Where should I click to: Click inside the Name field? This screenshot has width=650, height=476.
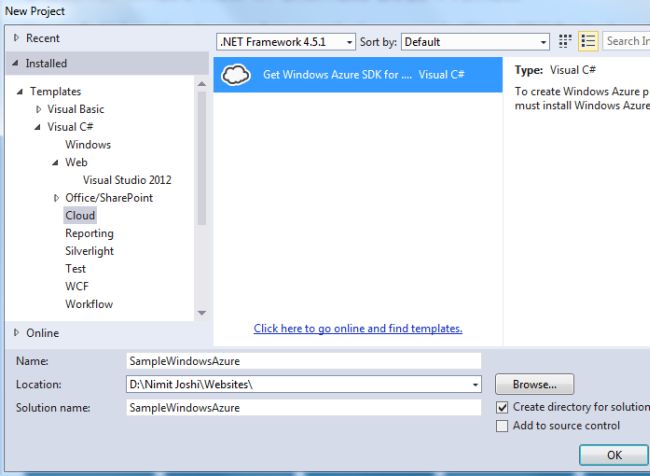click(x=303, y=361)
